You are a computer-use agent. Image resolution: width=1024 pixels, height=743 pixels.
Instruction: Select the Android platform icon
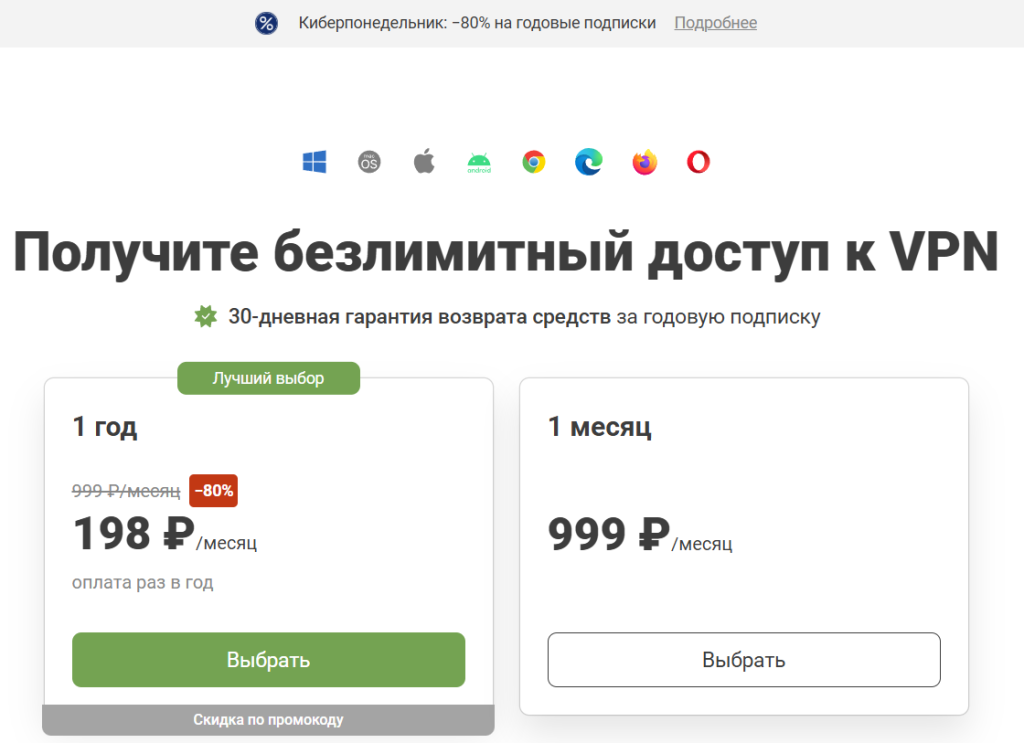pos(479,162)
